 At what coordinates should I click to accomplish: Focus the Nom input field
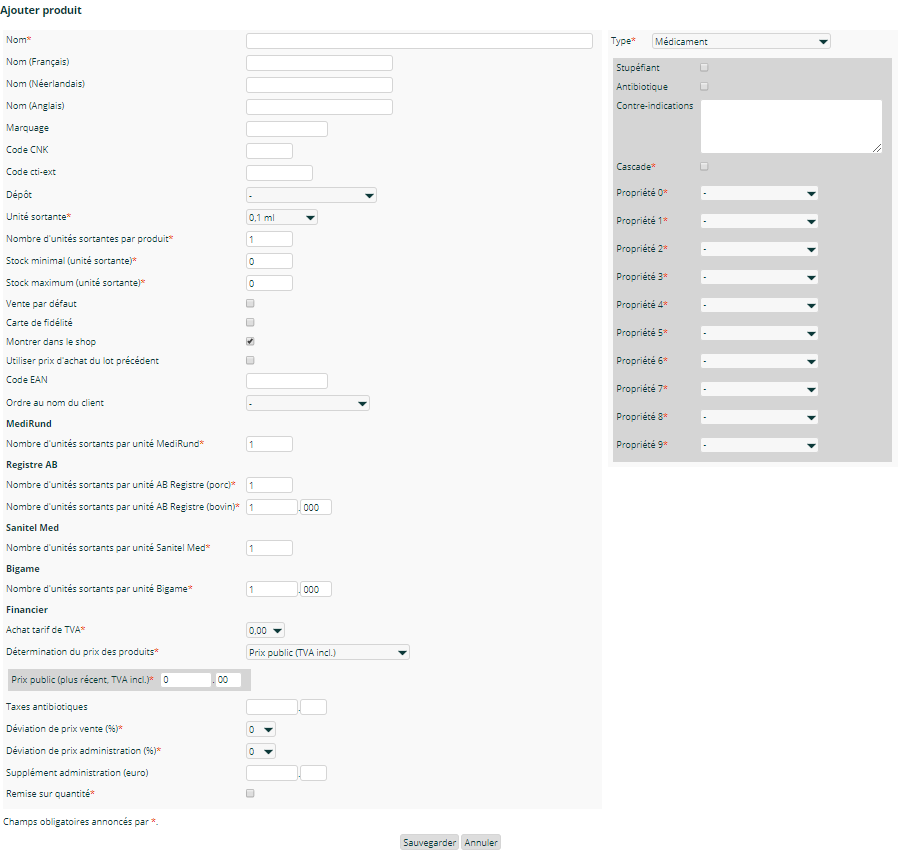tap(419, 41)
